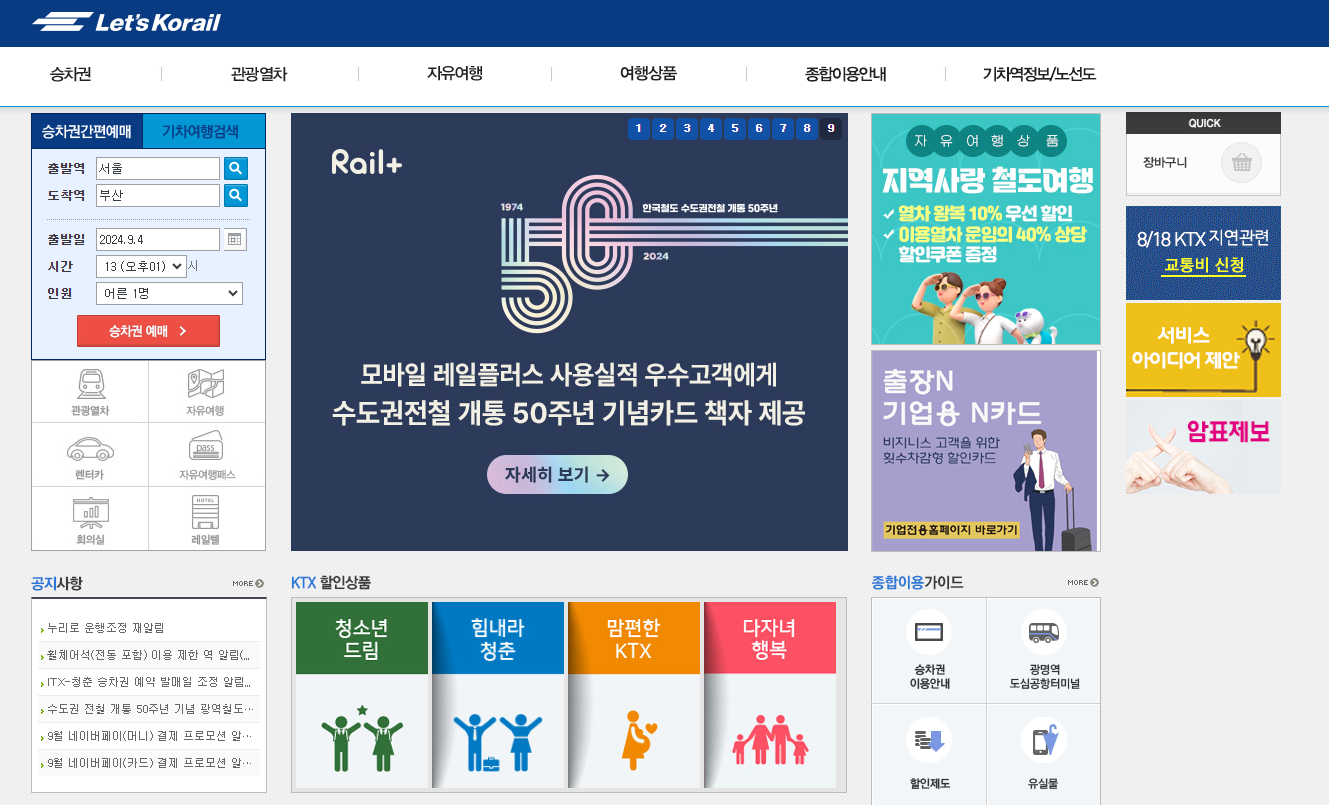Image resolution: width=1329 pixels, height=805 pixels.
Task: Open the 맘편한 KTX discount card
Action: click(634, 695)
